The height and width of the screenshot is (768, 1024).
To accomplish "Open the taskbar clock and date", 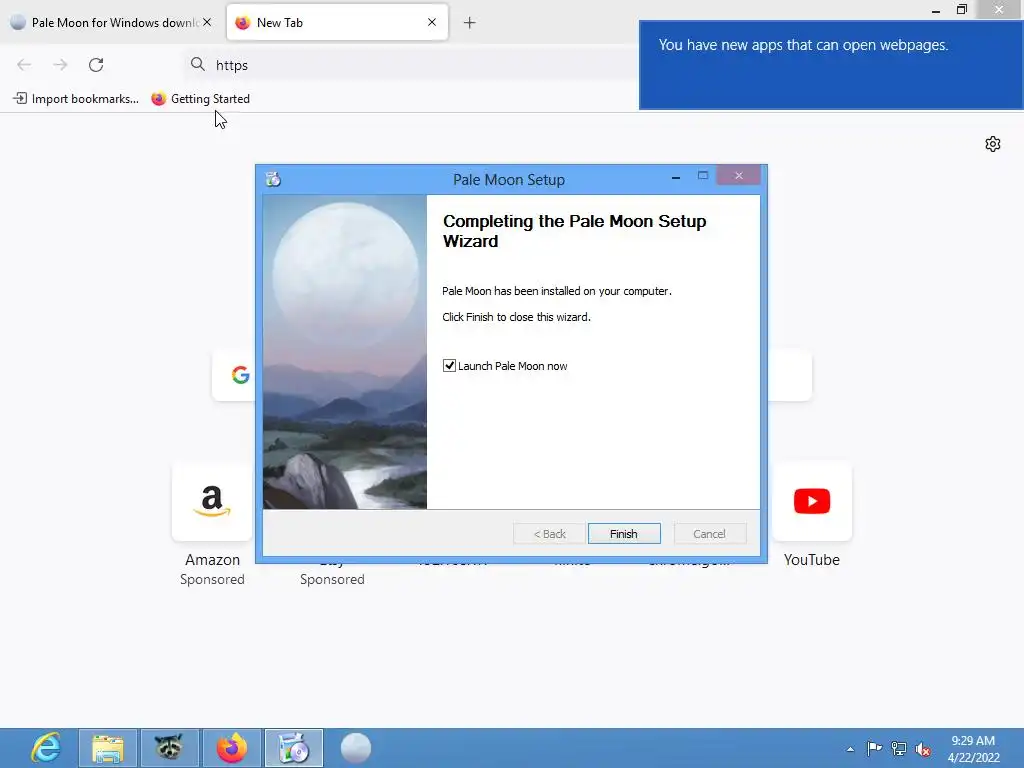I will (974, 748).
